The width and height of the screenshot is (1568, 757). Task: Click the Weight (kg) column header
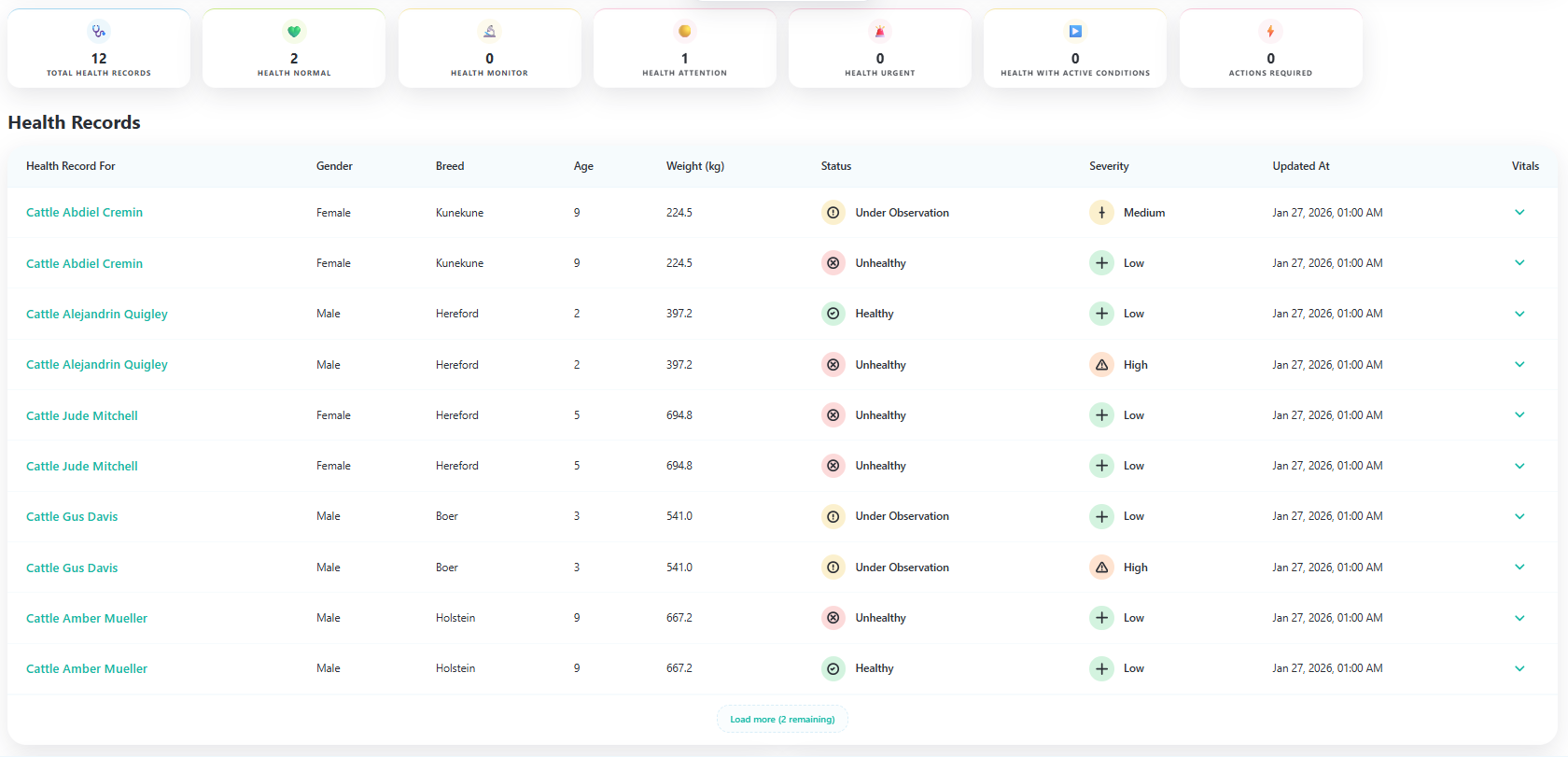click(x=694, y=166)
